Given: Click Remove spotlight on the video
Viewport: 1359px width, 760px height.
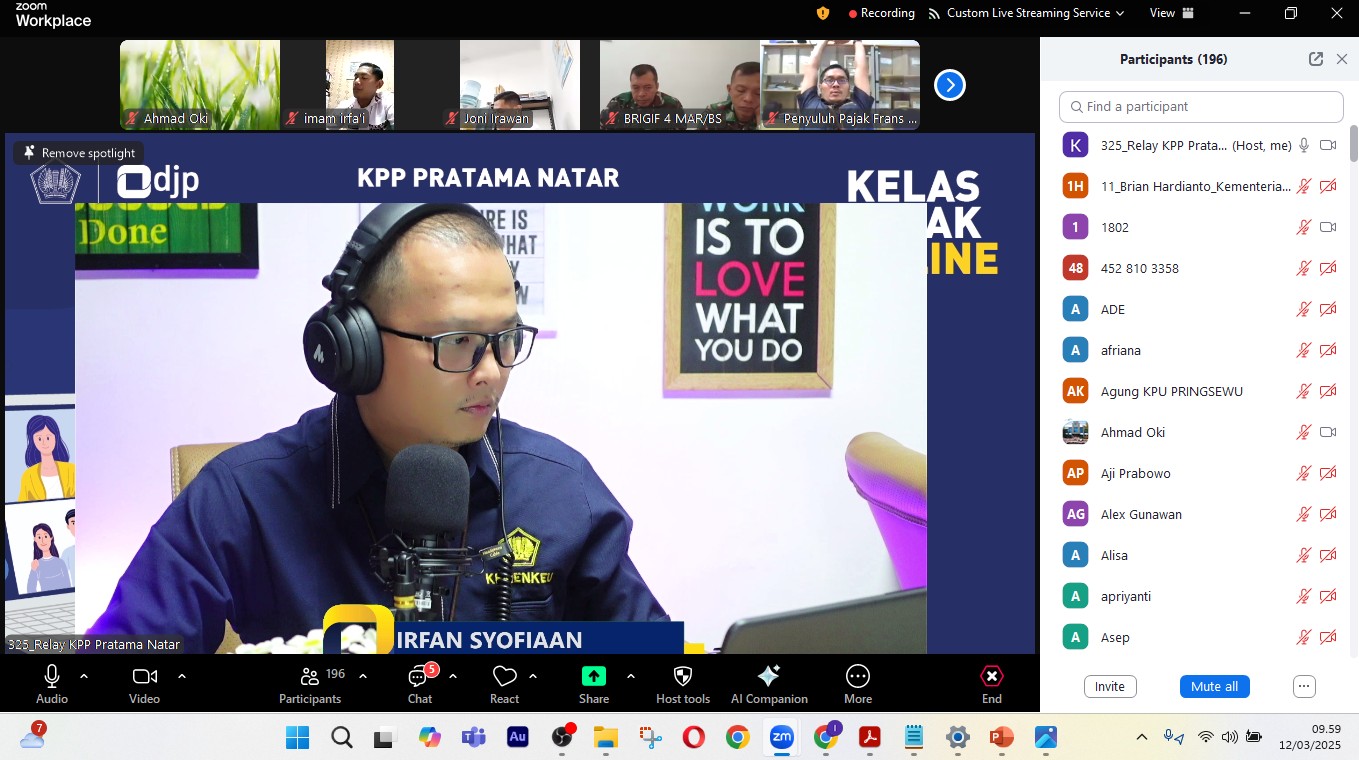Looking at the screenshot, I should [x=79, y=153].
